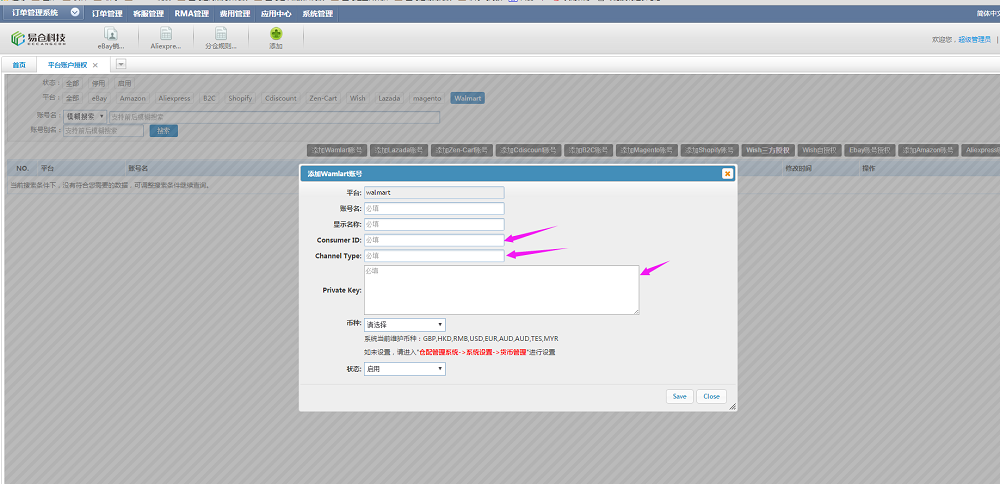The width and height of the screenshot is (1000, 484).
Task: Click the Consumer ID input field
Action: pos(434,240)
